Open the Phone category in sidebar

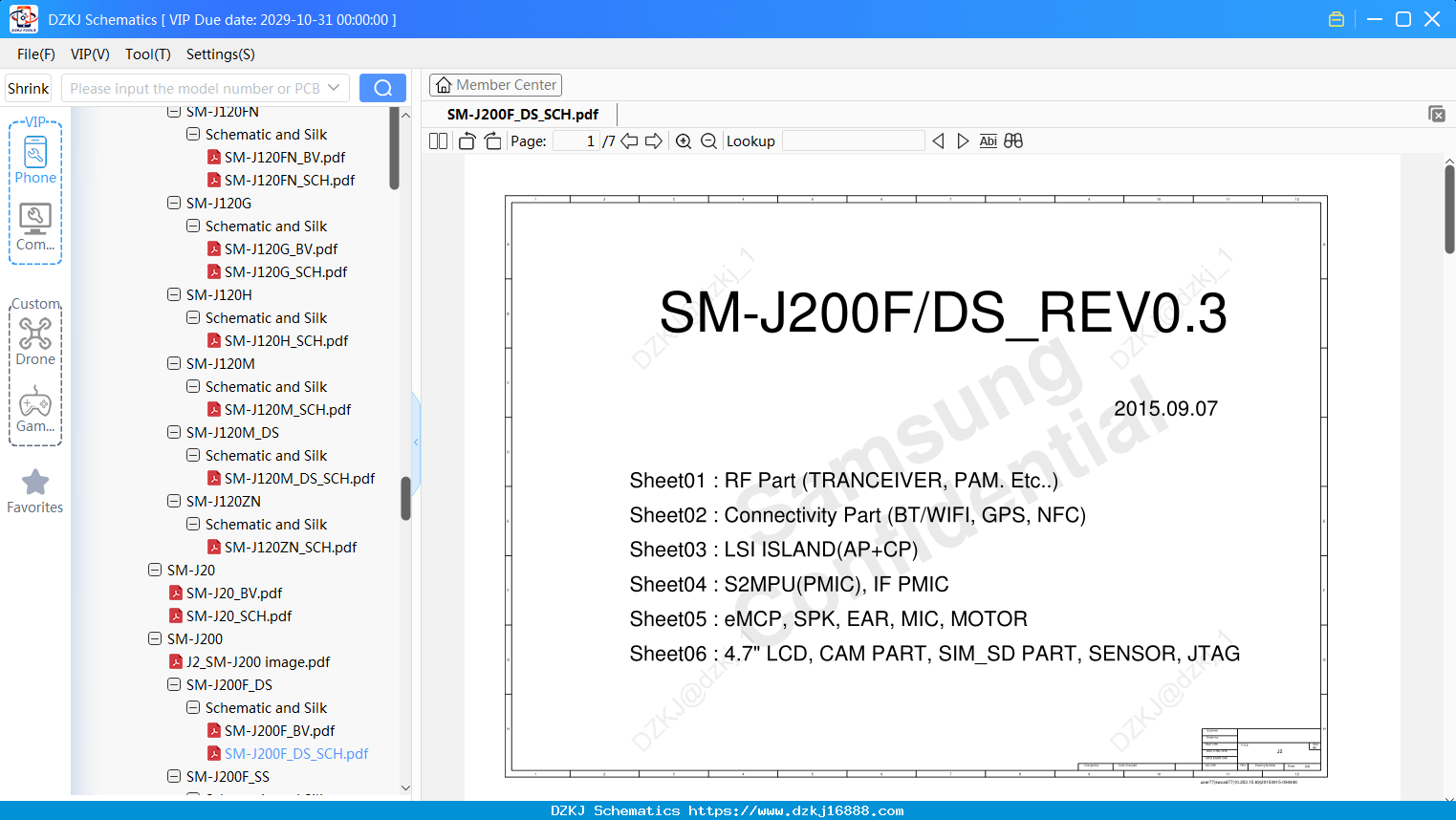35,160
